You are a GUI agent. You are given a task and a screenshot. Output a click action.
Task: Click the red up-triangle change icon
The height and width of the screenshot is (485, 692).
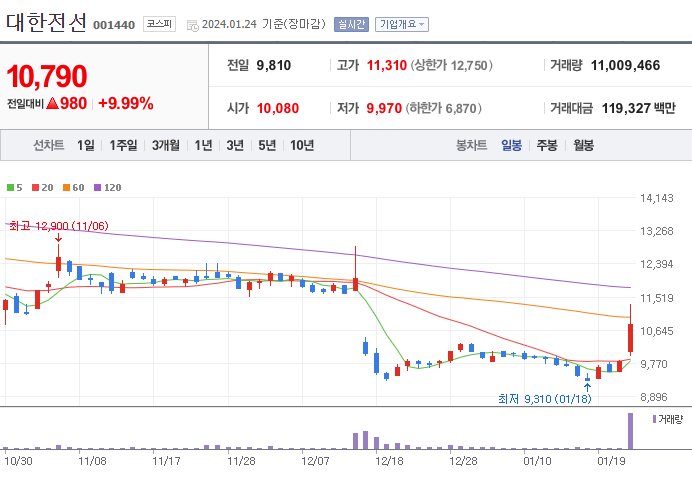[x=53, y=103]
